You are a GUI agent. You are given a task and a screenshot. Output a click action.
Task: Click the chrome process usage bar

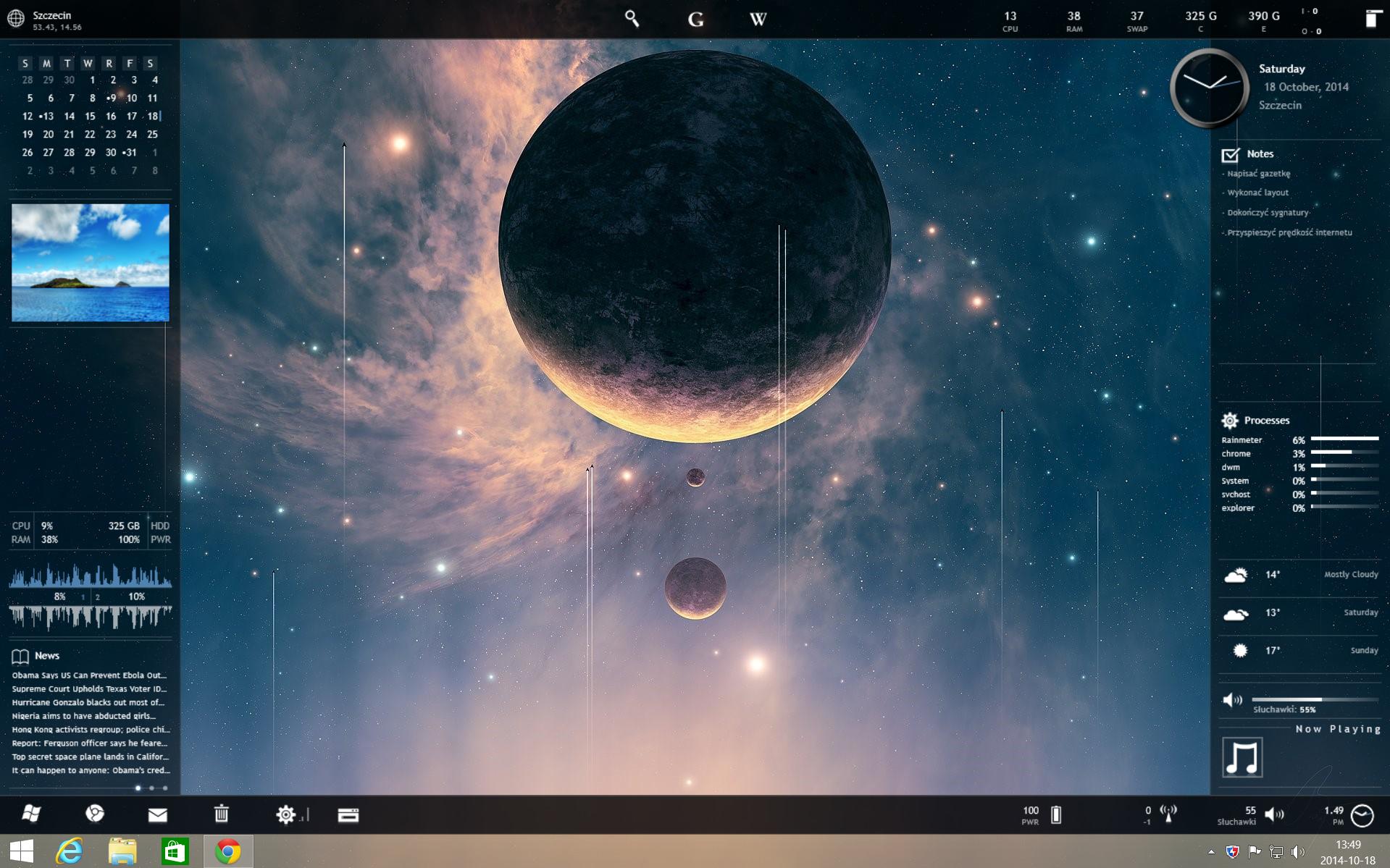(x=1344, y=452)
